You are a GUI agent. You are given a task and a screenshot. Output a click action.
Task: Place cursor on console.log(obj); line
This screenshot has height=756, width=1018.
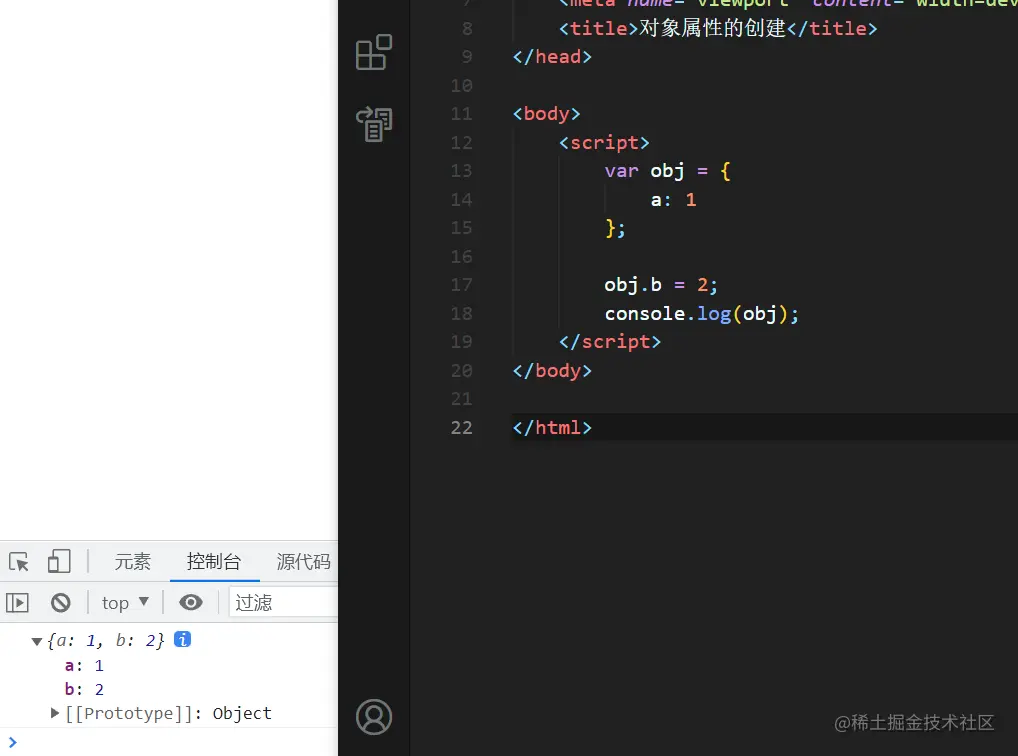tap(701, 314)
